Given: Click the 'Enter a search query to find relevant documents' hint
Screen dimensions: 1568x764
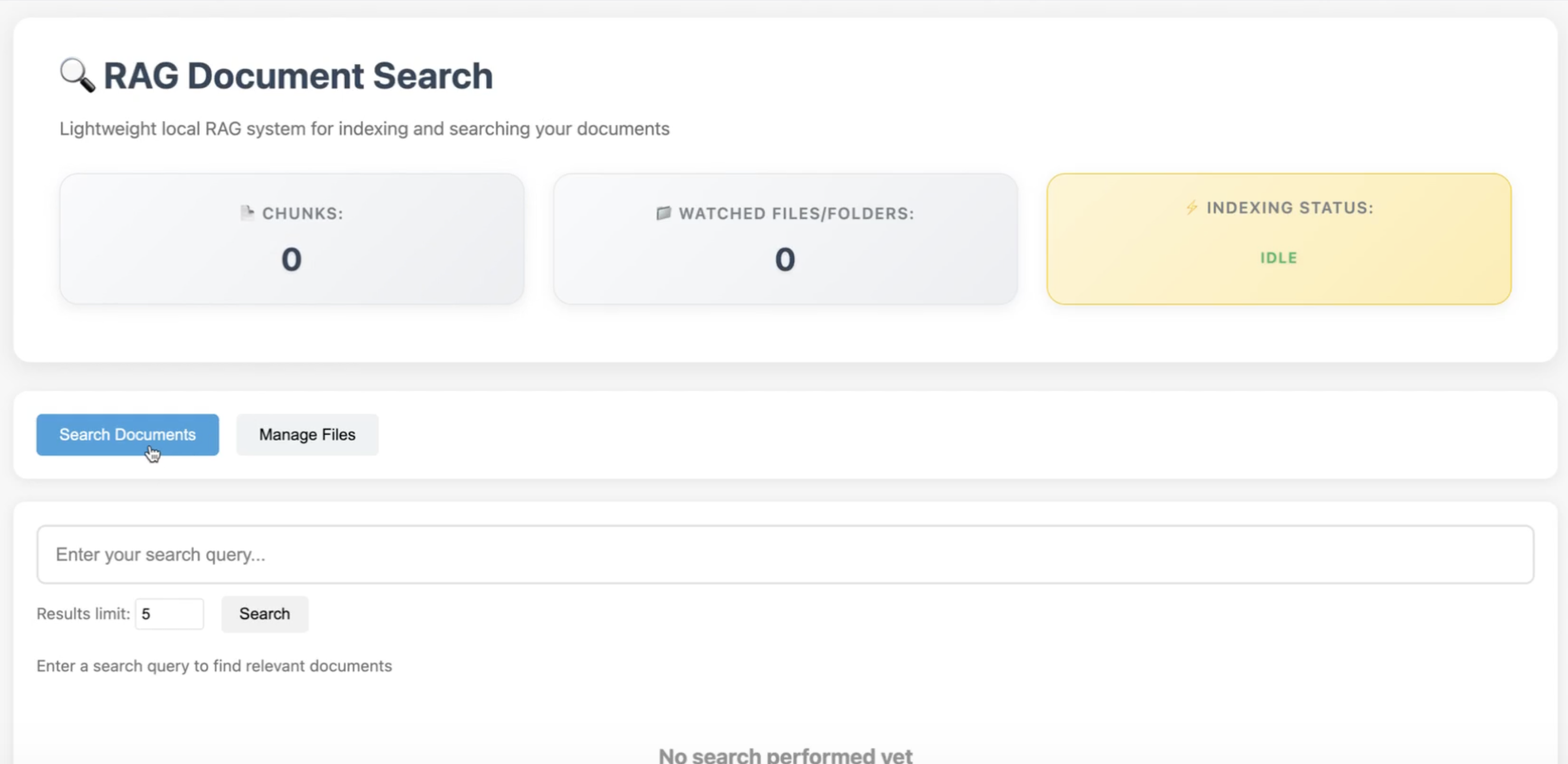Looking at the screenshot, I should pyautogui.click(x=214, y=666).
